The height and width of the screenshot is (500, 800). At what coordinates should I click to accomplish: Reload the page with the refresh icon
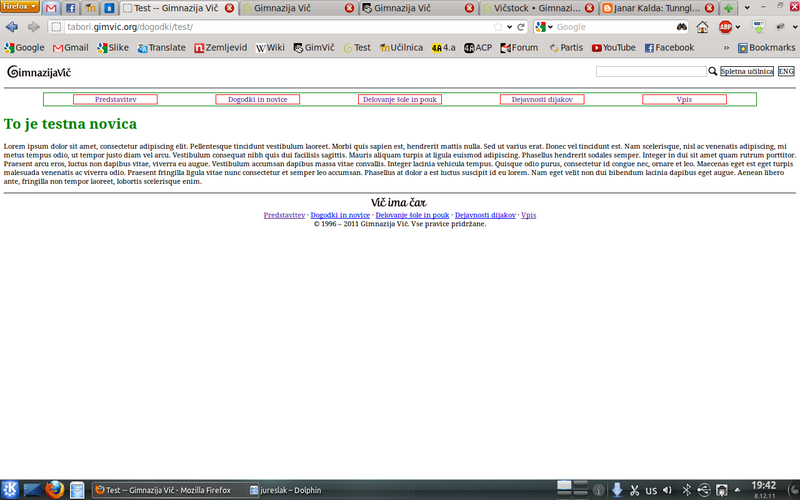tap(521, 27)
